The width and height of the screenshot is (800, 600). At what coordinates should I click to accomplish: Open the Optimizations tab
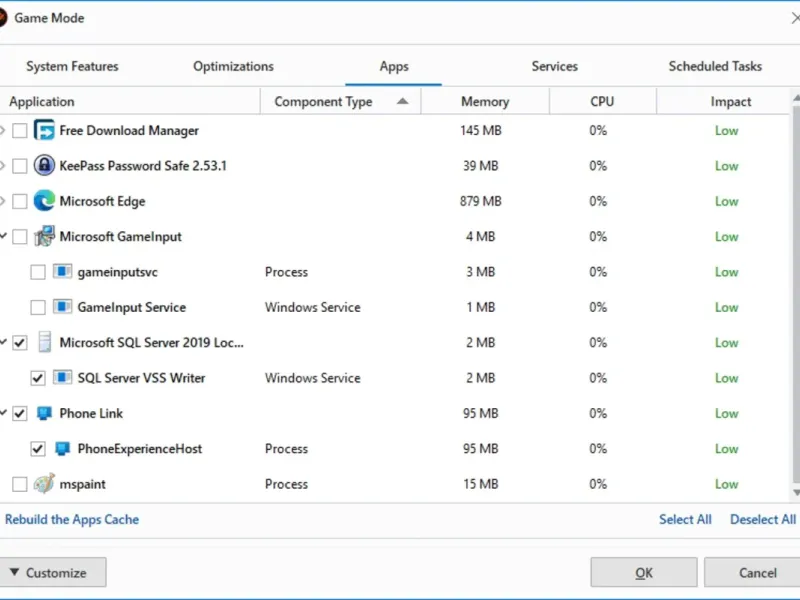pos(233,67)
